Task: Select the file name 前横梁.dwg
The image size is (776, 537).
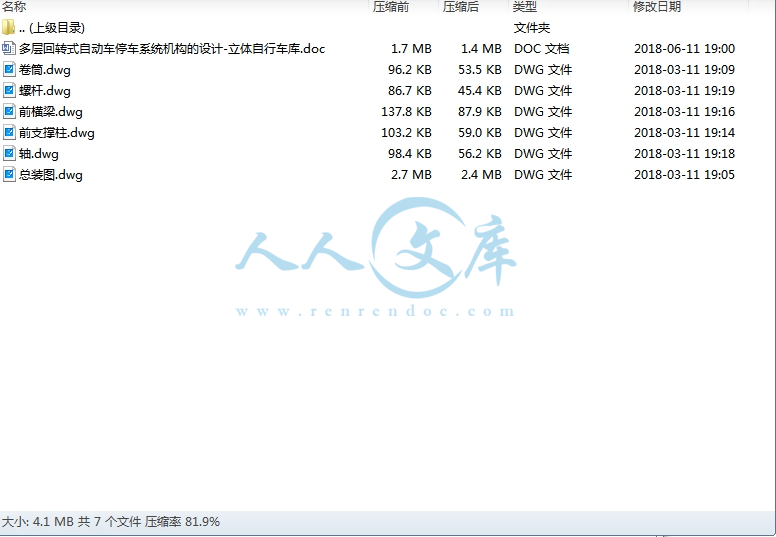Action: pyautogui.click(x=50, y=112)
